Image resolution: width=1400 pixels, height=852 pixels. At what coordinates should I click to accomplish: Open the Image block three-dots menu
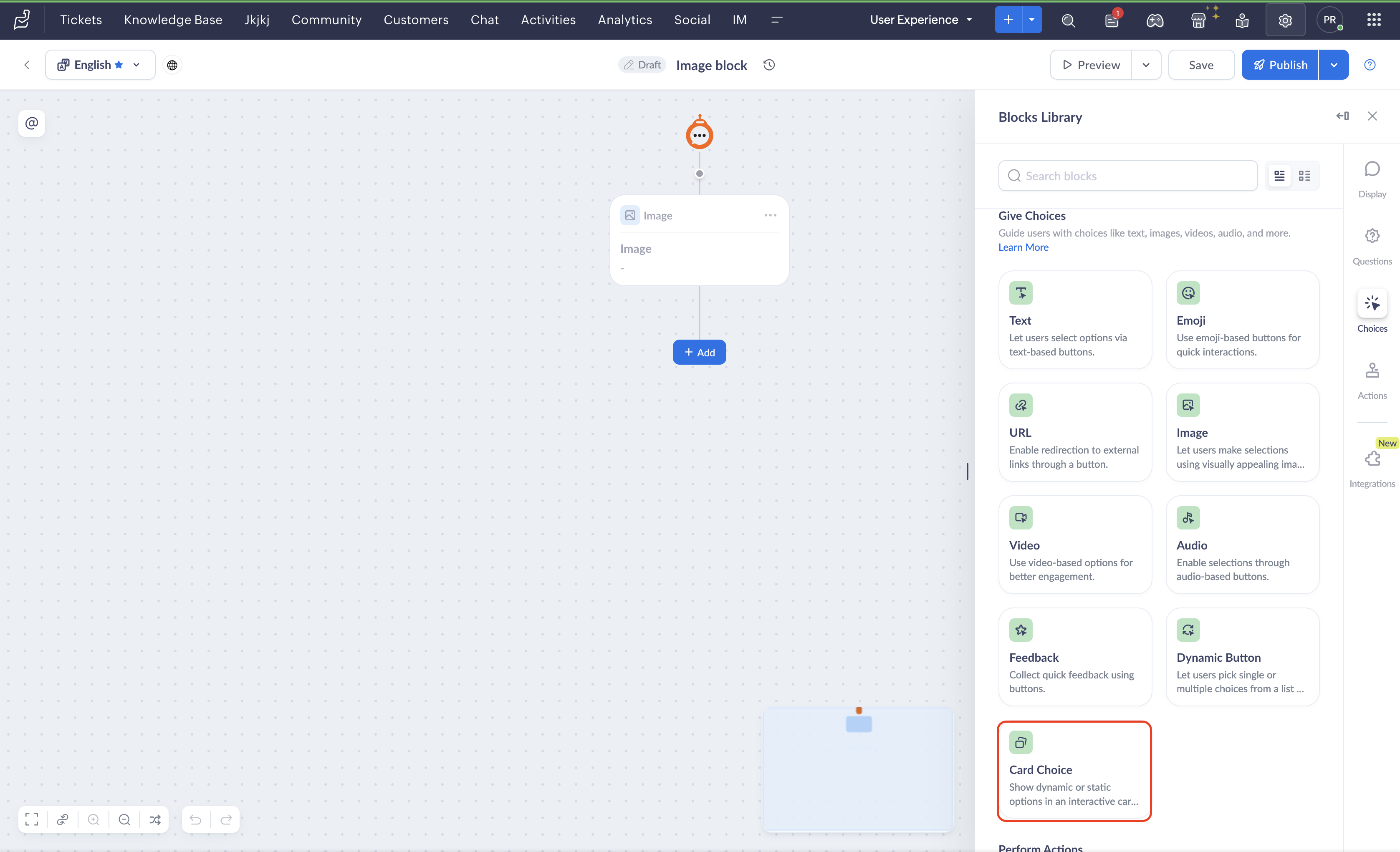pos(770,215)
